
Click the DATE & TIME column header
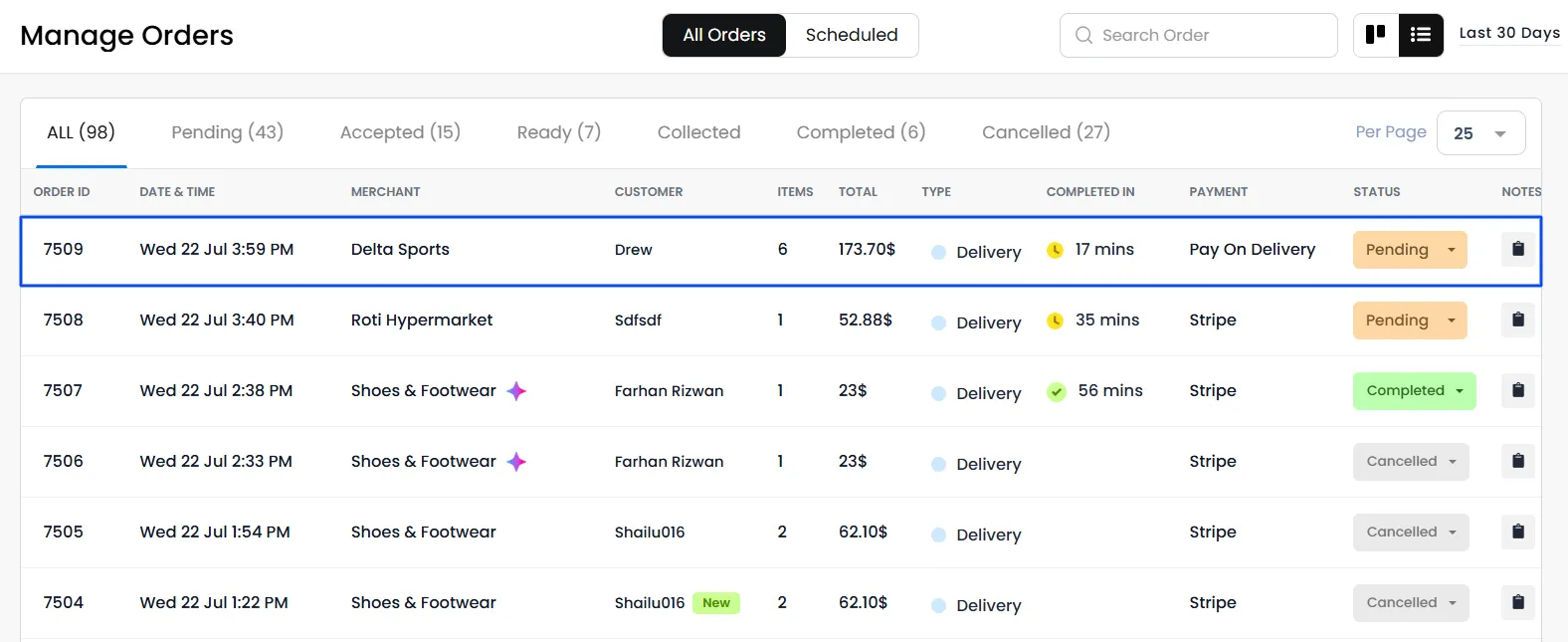tap(177, 192)
